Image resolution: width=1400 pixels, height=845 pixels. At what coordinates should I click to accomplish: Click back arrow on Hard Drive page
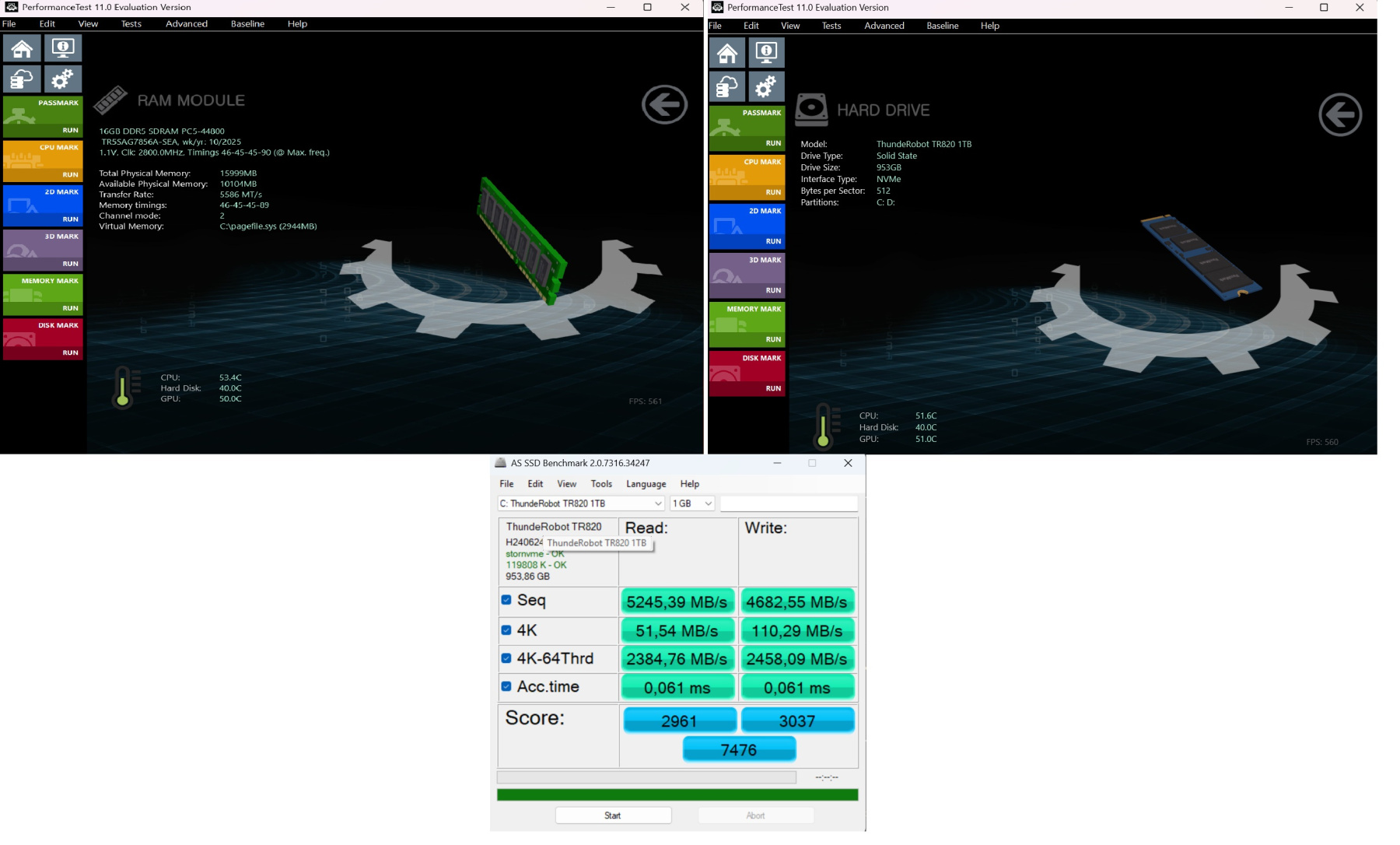point(1340,115)
